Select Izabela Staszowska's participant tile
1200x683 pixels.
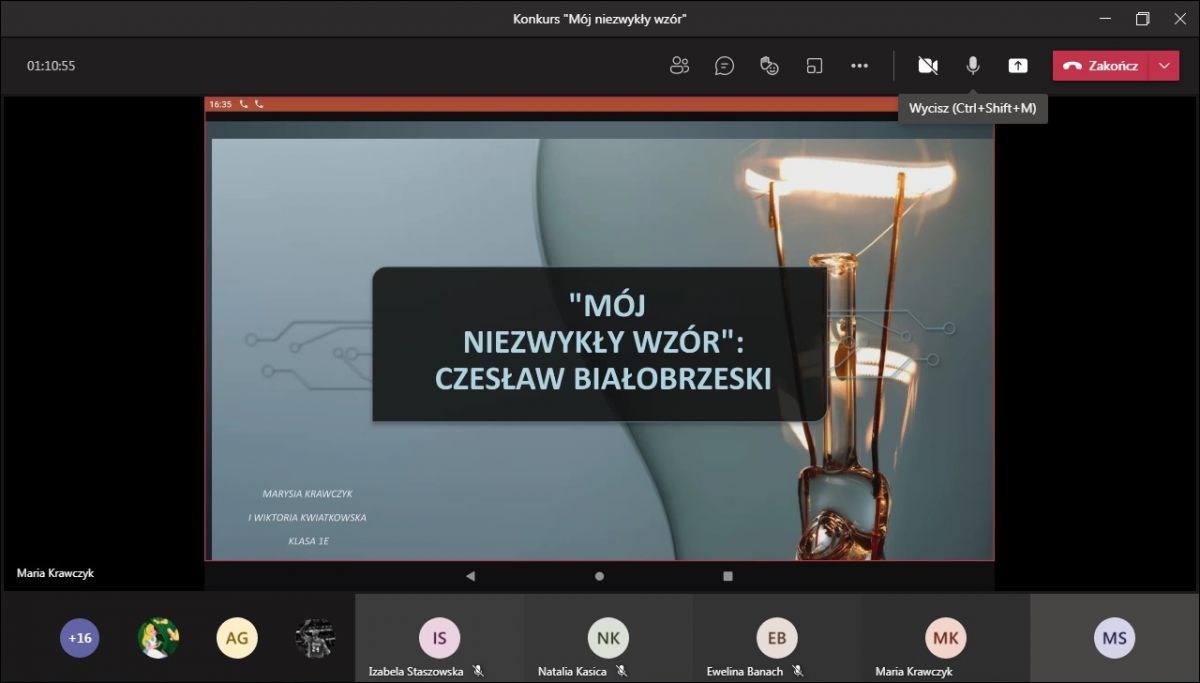439,638
